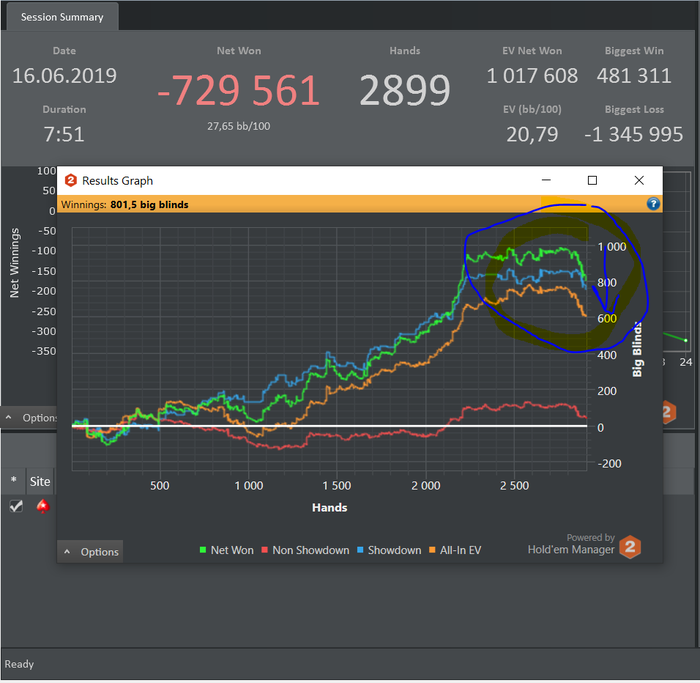Screen dimensions: 700x683
Task: Click the Hold'em Manager icon in Results Graph title
Action: pyautogui.click(x=71, y=180)
